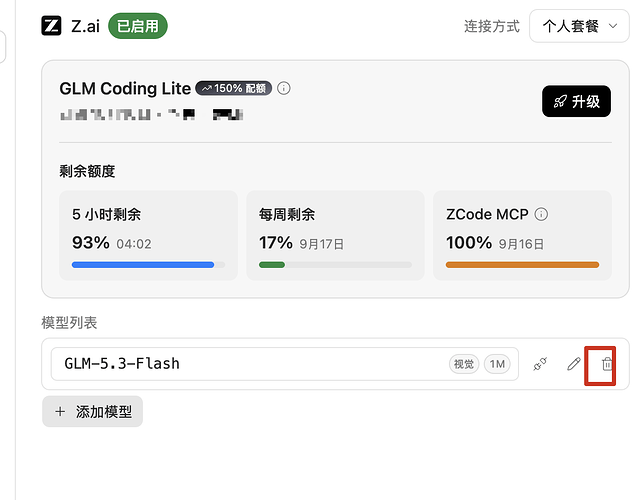The width and height of the screenshot is (632, 500).
Task: Open the 个人套餐 connection dropdown
Action: click(579, 26)
